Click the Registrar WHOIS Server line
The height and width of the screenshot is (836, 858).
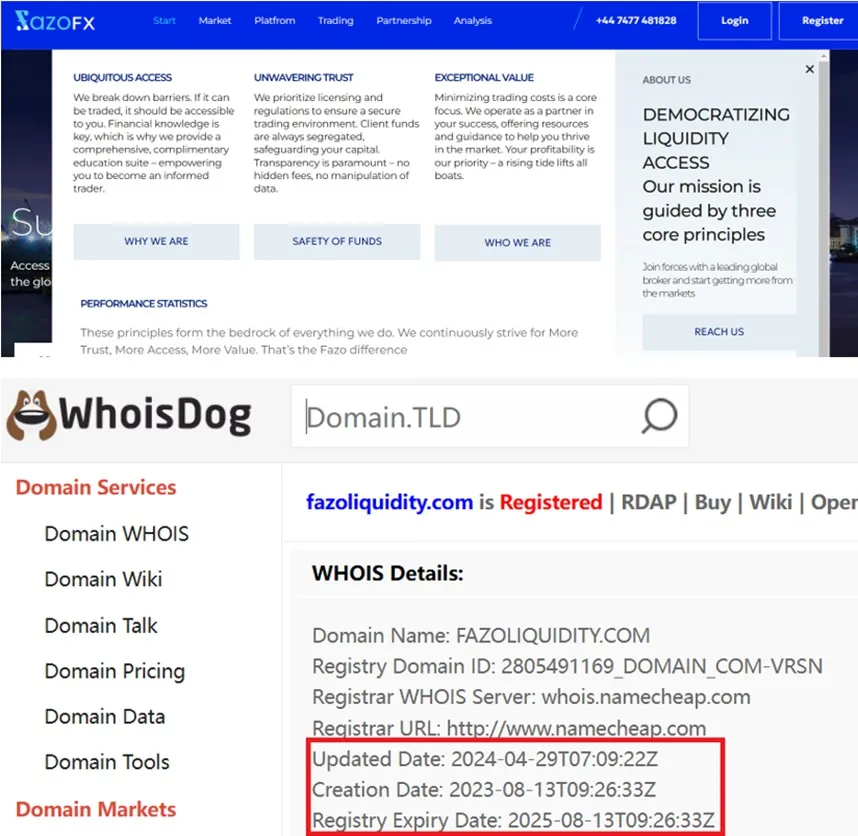(531, 697)
